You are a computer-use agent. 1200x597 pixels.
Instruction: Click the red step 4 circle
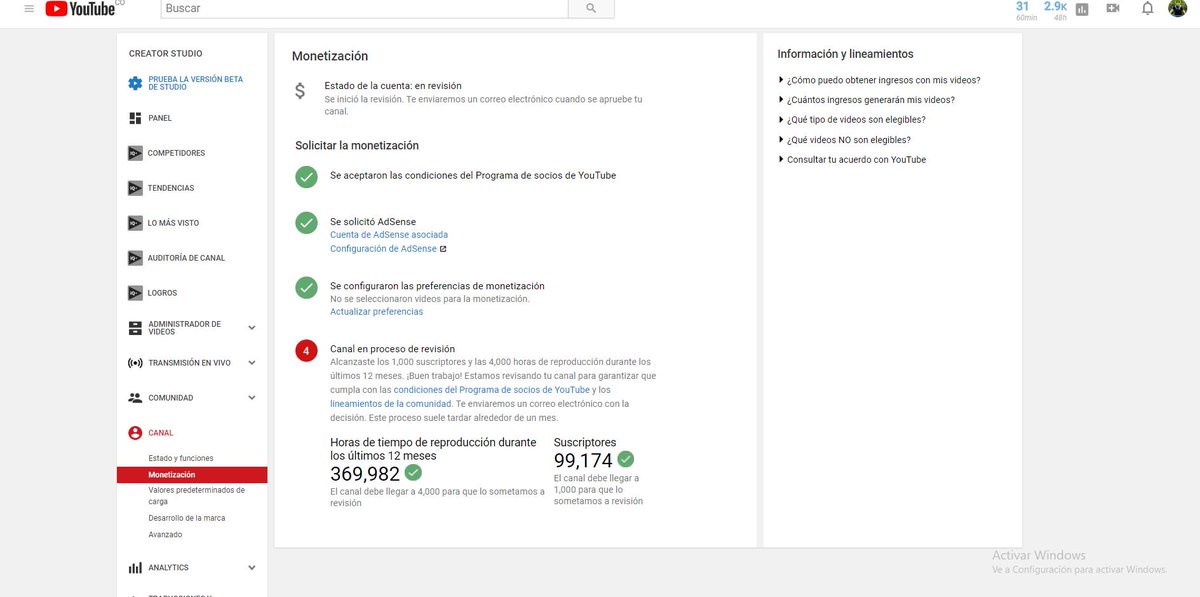coord(306,351)
